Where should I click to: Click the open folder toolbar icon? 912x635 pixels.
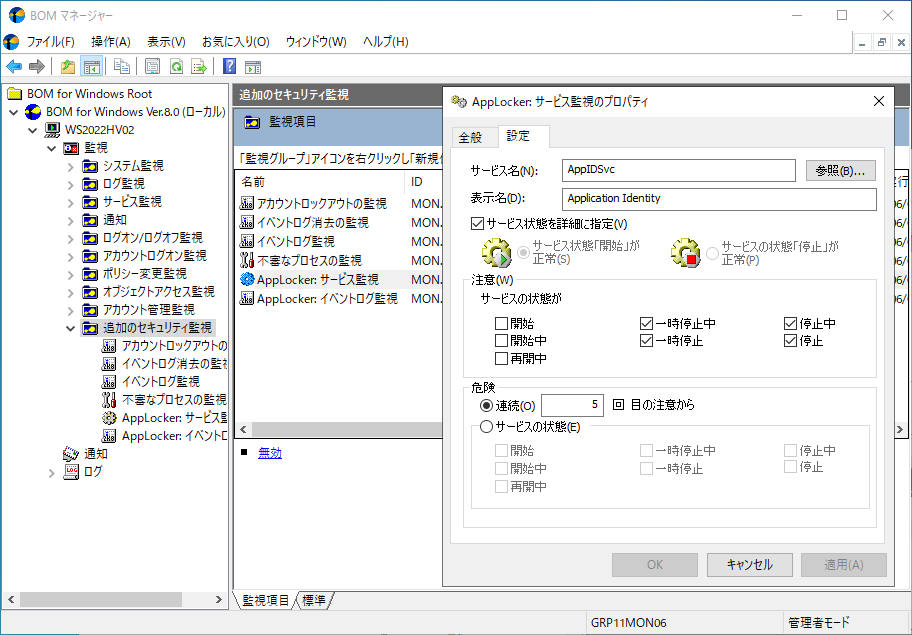coord(67,66)
